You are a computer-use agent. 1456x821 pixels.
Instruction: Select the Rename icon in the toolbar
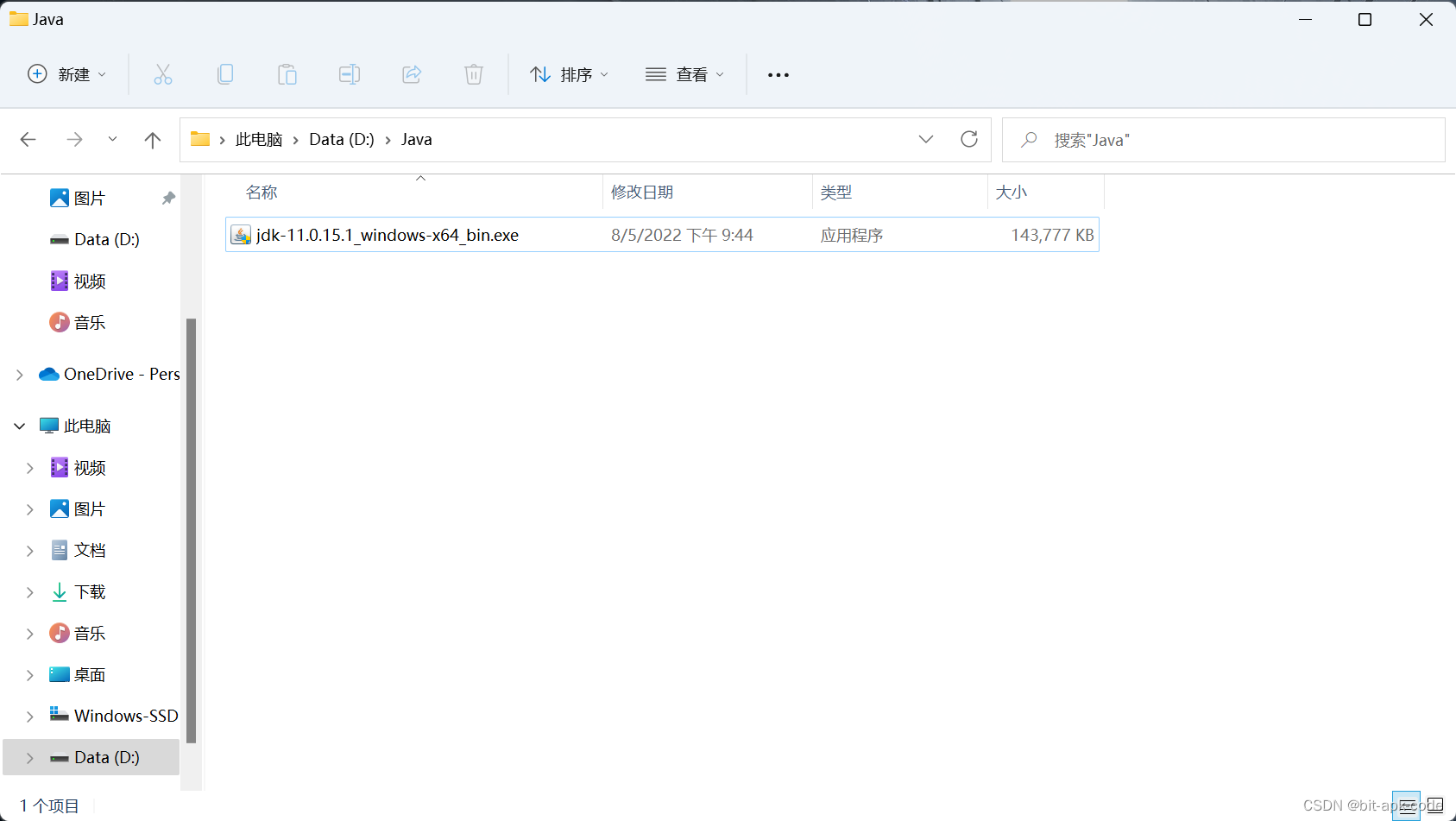click(x=350, y=74)
